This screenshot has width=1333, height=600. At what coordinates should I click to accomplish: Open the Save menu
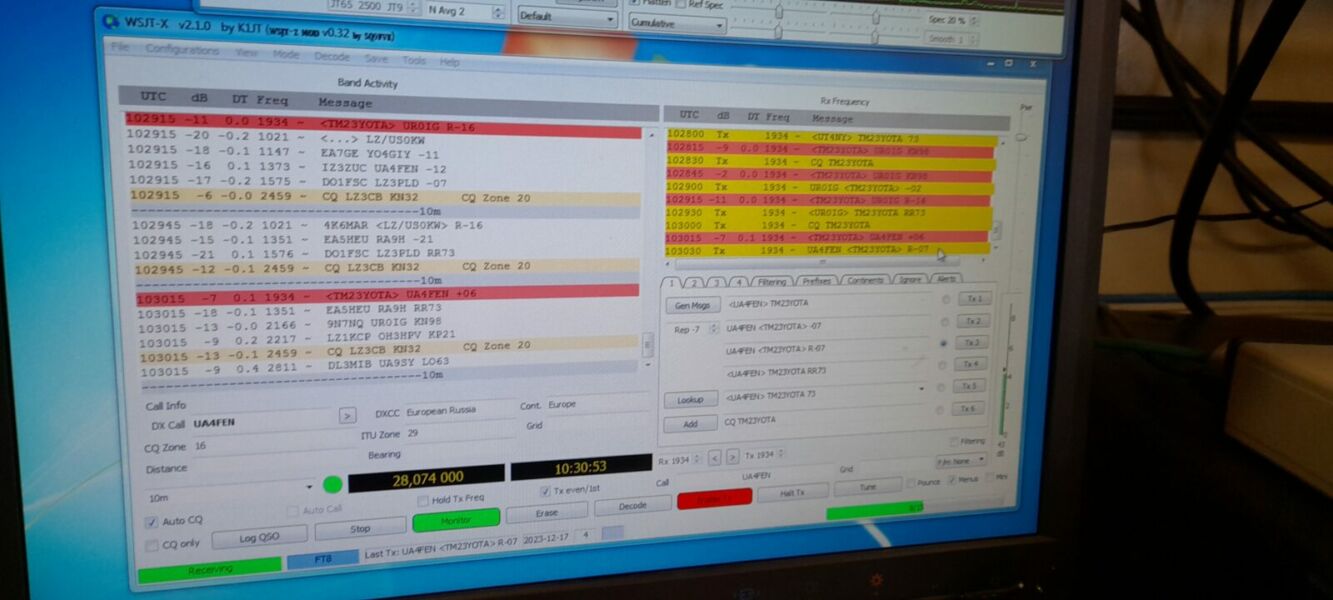376,58
